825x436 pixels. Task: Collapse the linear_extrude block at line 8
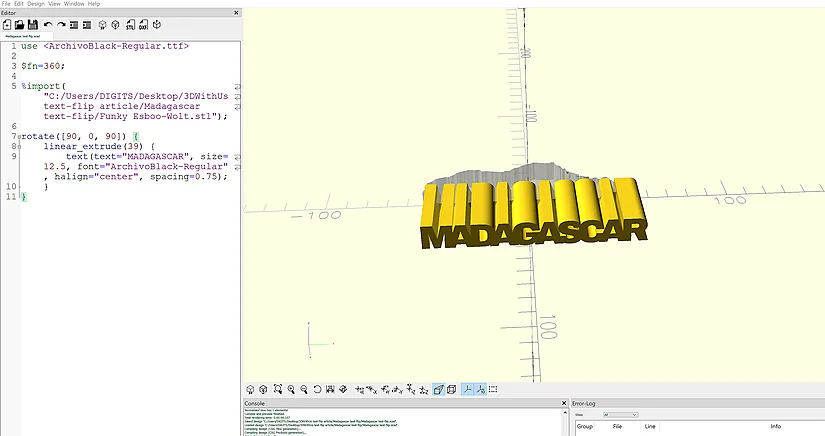[19, 146]
